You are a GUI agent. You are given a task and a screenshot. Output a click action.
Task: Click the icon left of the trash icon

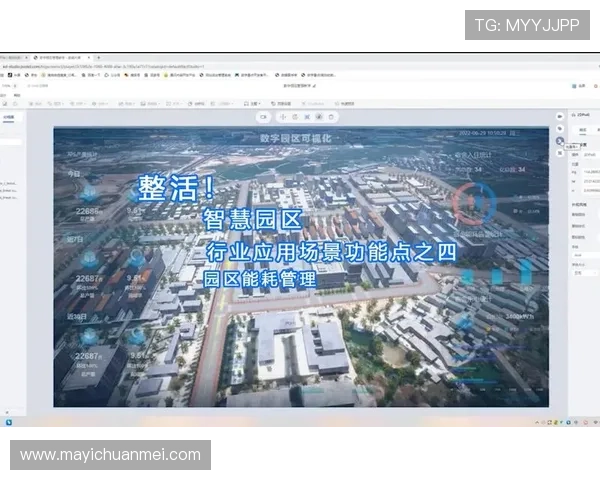click(319, 117)
